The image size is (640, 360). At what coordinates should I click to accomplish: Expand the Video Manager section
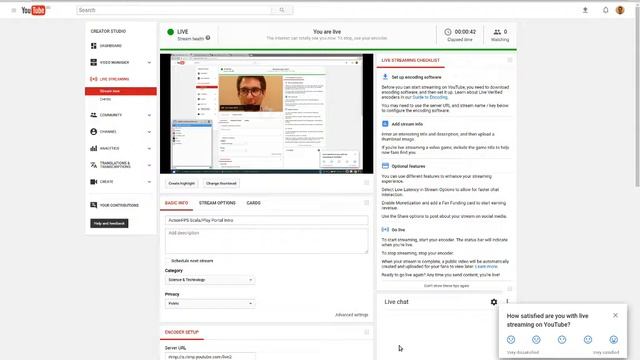[149, 62]
